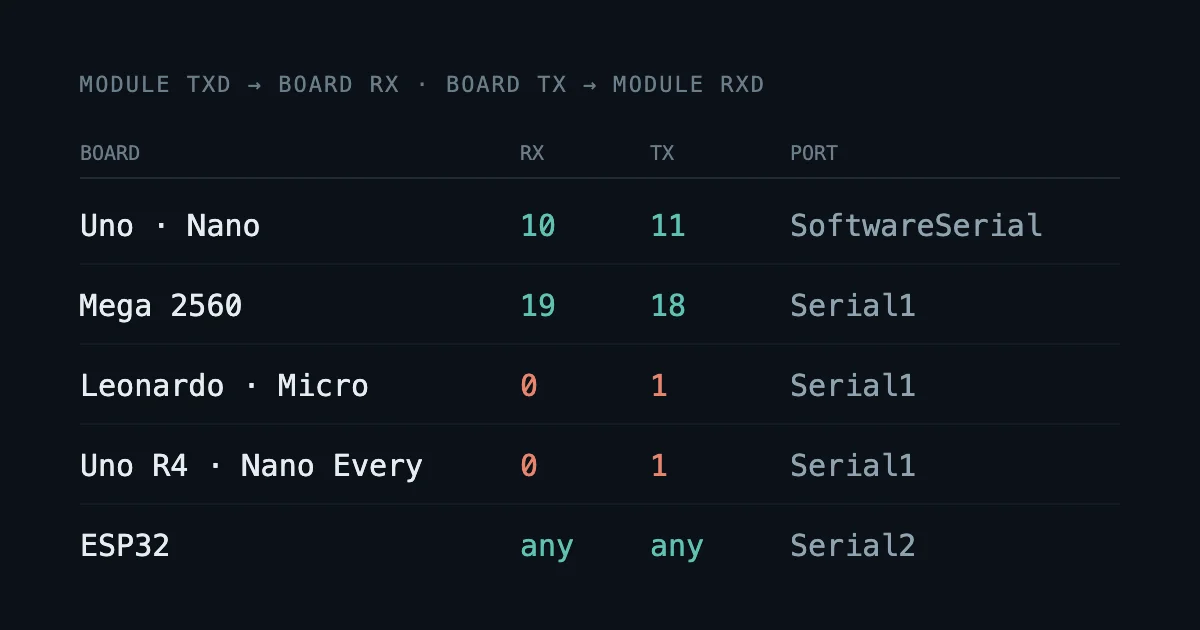Click TX value 1 in Leonardo · Micro row

click(x=659, y=385)
